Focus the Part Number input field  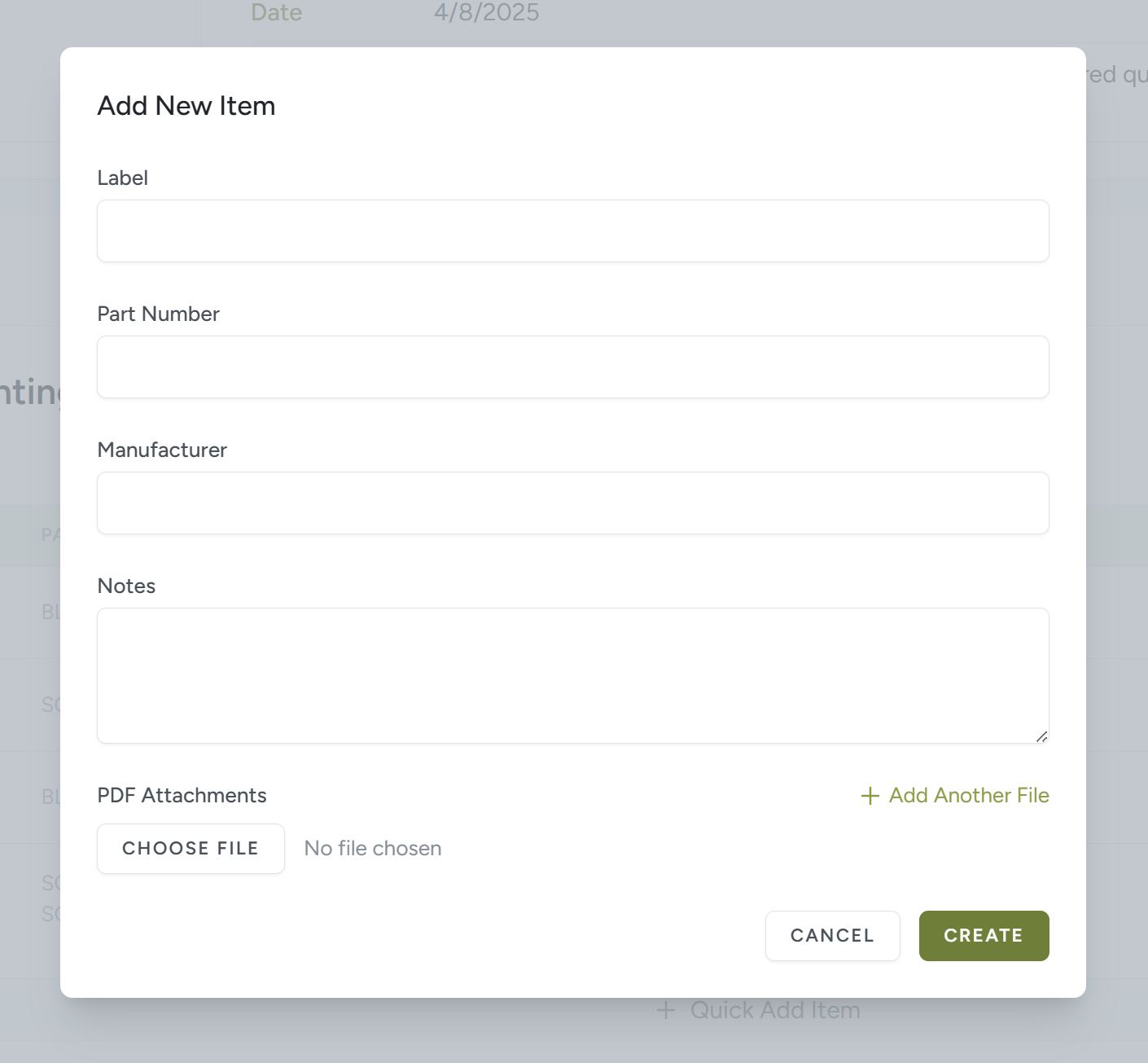pos(572,367)
